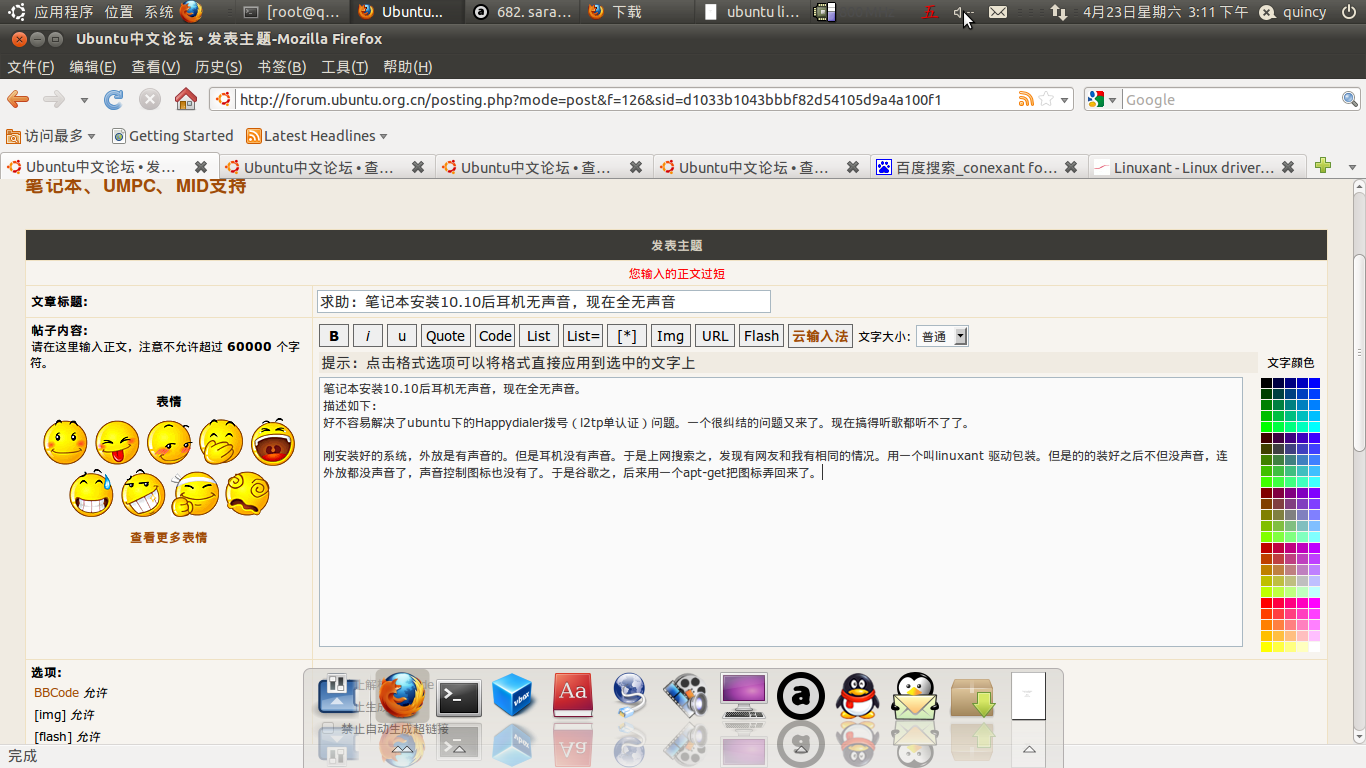Insert the headband fist-pumping emoticon
Viewport: 1366px width, 768px height.
point(195,493)
